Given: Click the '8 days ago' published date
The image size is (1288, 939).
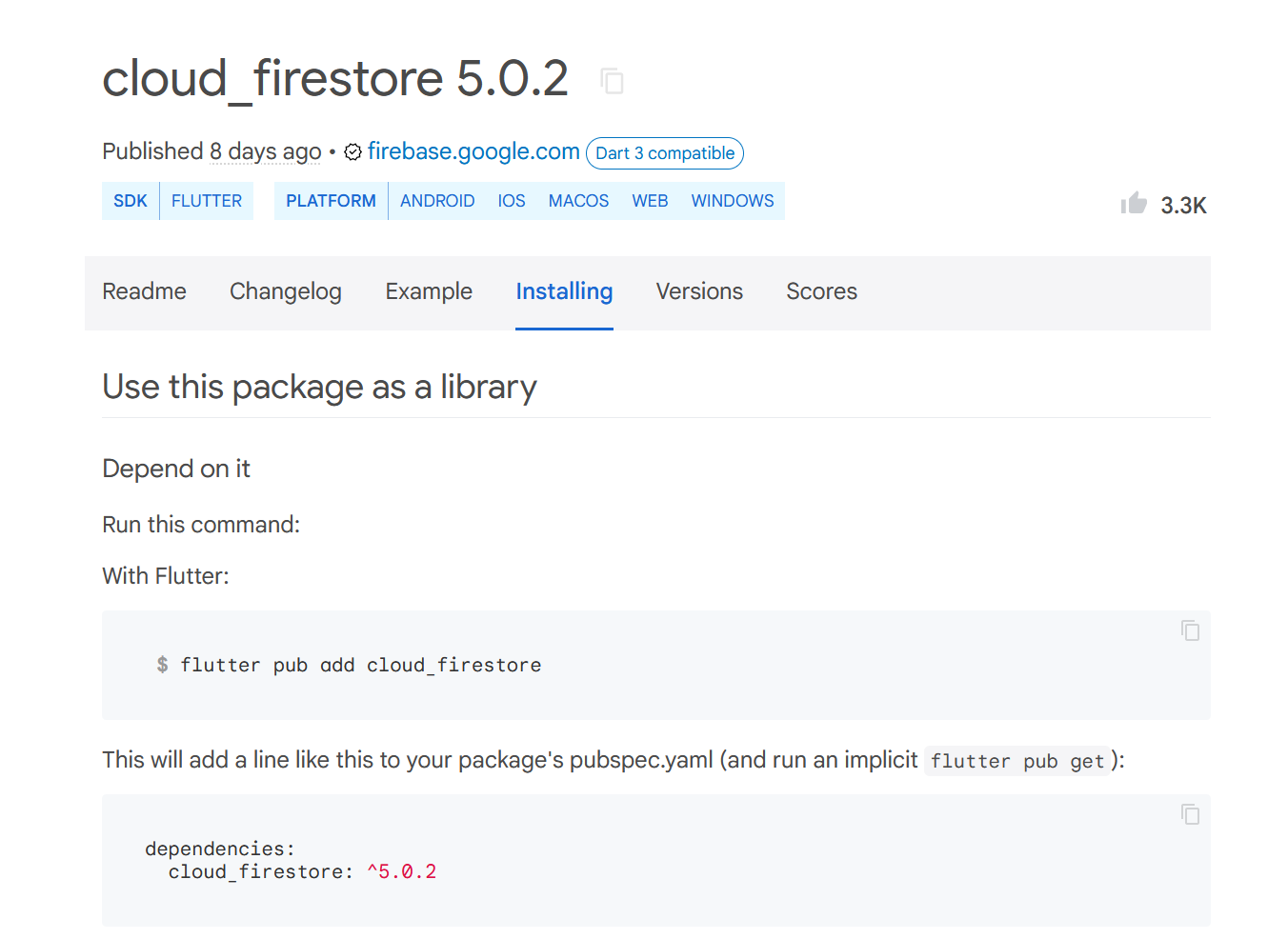Looking at the screenshot, I should 265,151.
